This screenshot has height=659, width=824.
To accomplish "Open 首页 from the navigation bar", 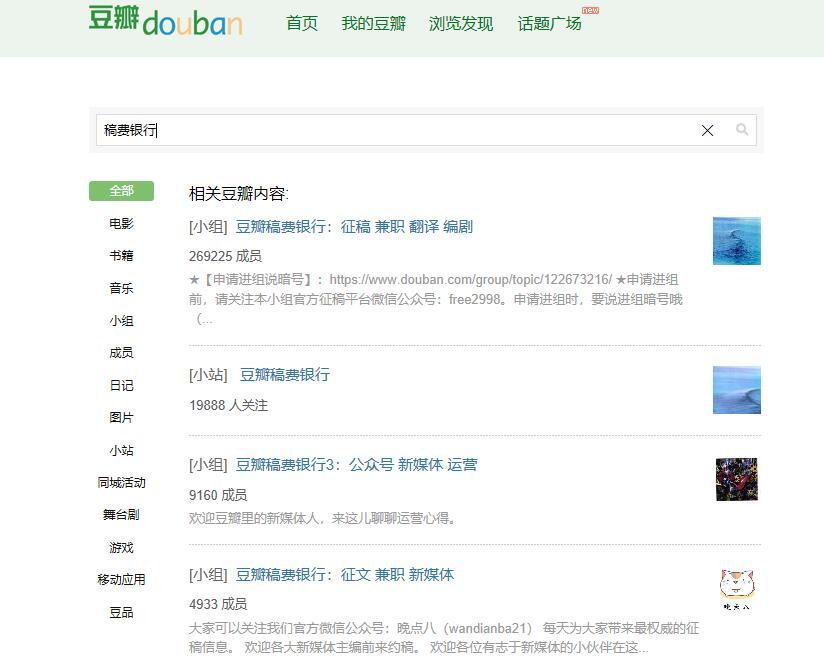I will [x=302, y=22].
